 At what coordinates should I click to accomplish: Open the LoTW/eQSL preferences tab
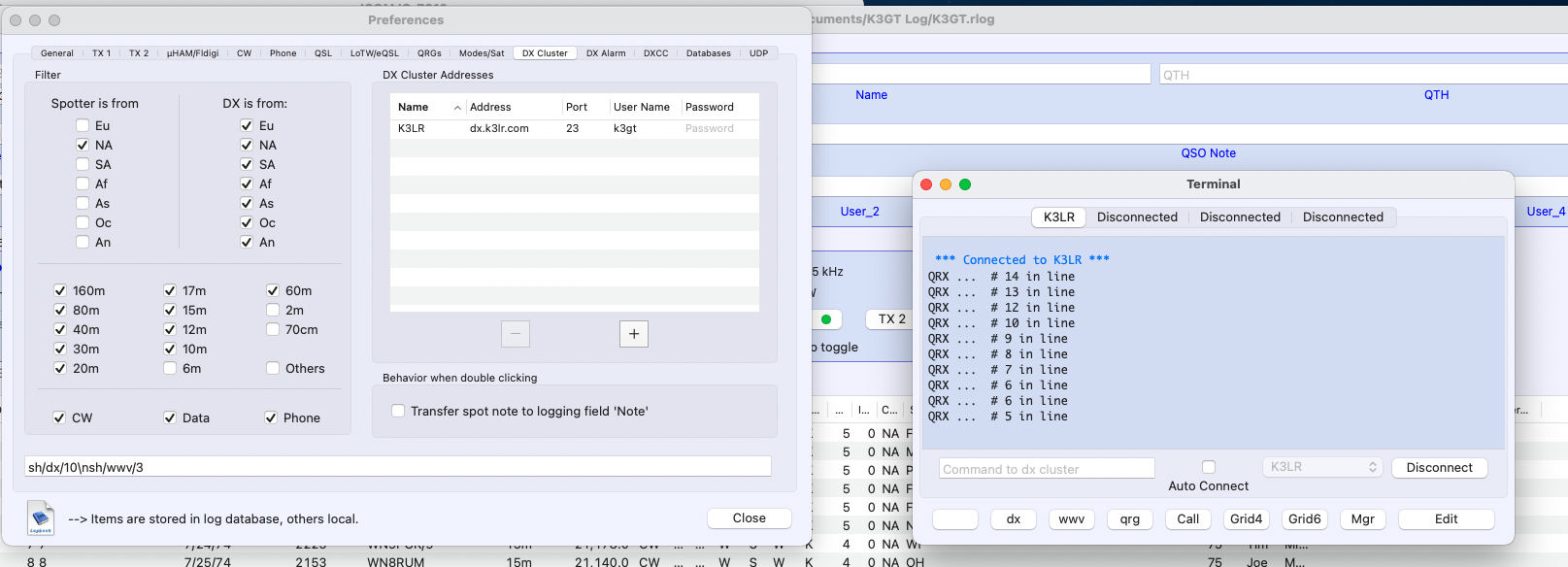(x=374, y=53)
